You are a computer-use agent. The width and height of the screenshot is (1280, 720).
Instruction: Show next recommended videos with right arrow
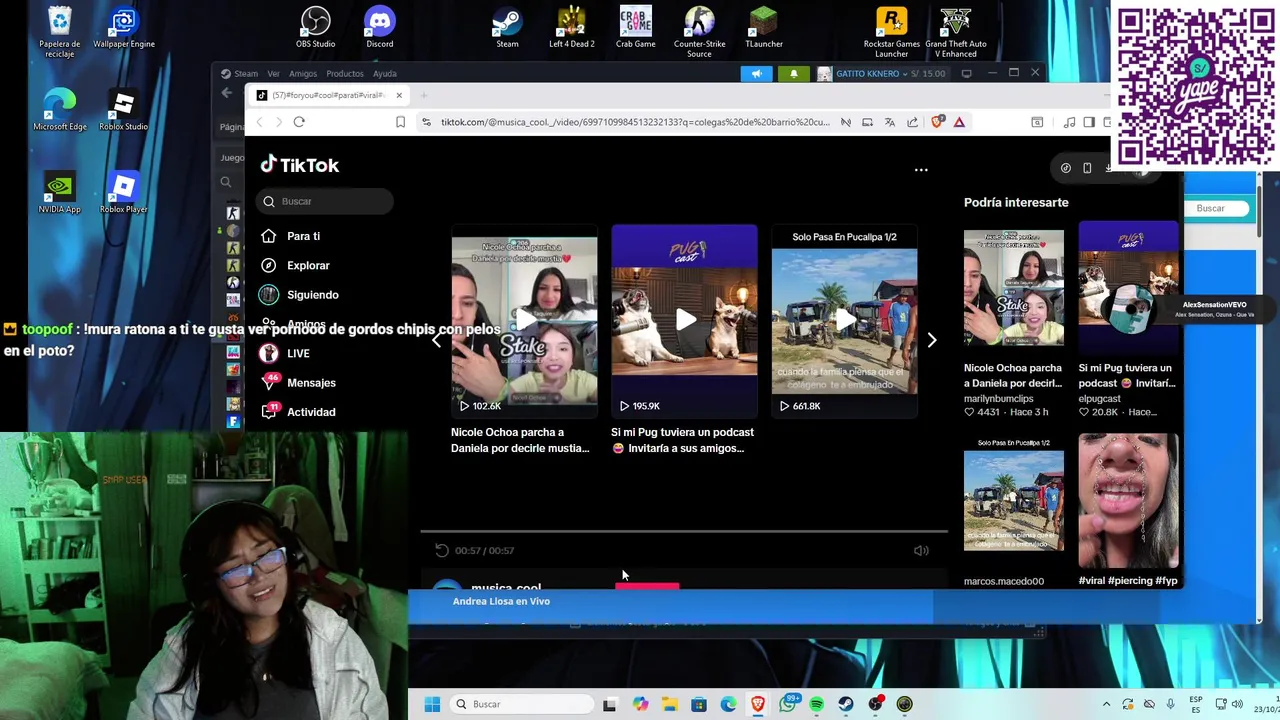tap(931, 340)
